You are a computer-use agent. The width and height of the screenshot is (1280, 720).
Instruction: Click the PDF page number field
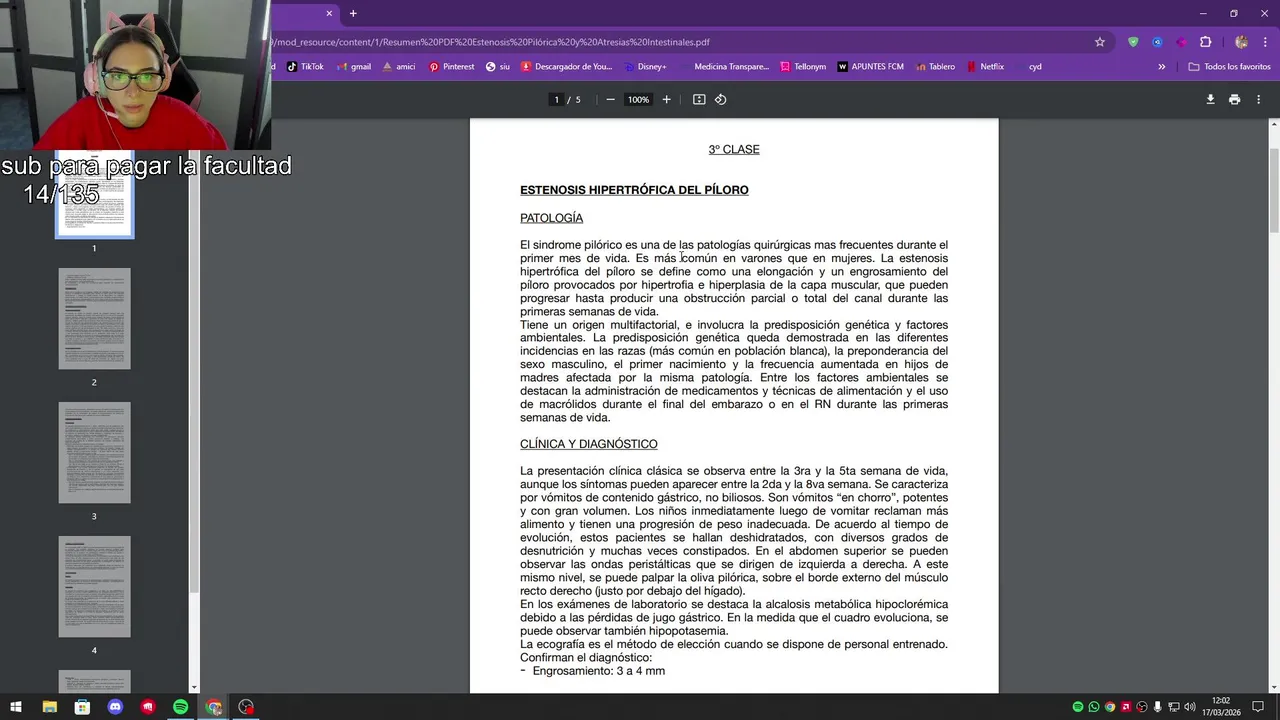pos(556,99)
